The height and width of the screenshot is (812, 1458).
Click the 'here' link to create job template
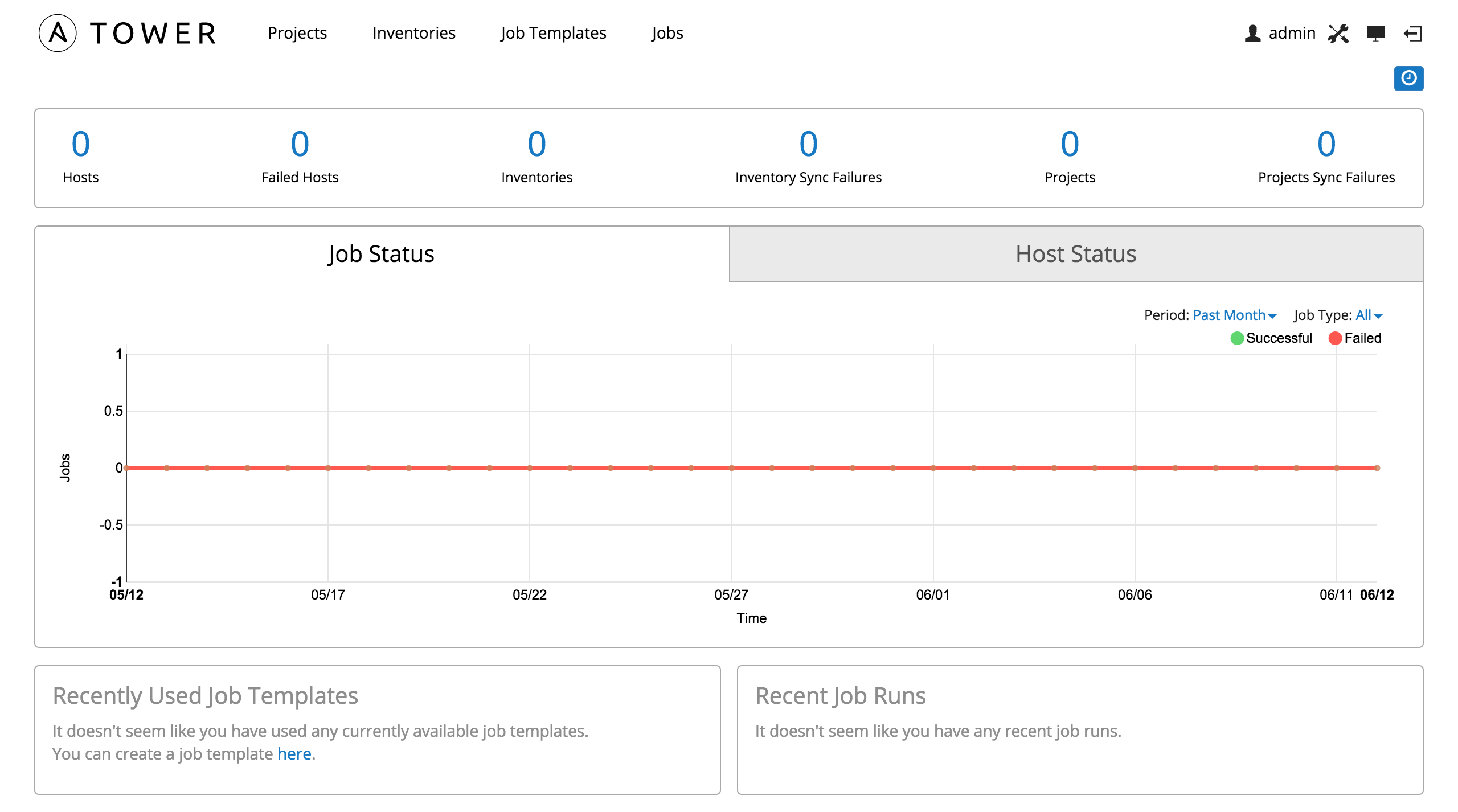click(294, 754)
